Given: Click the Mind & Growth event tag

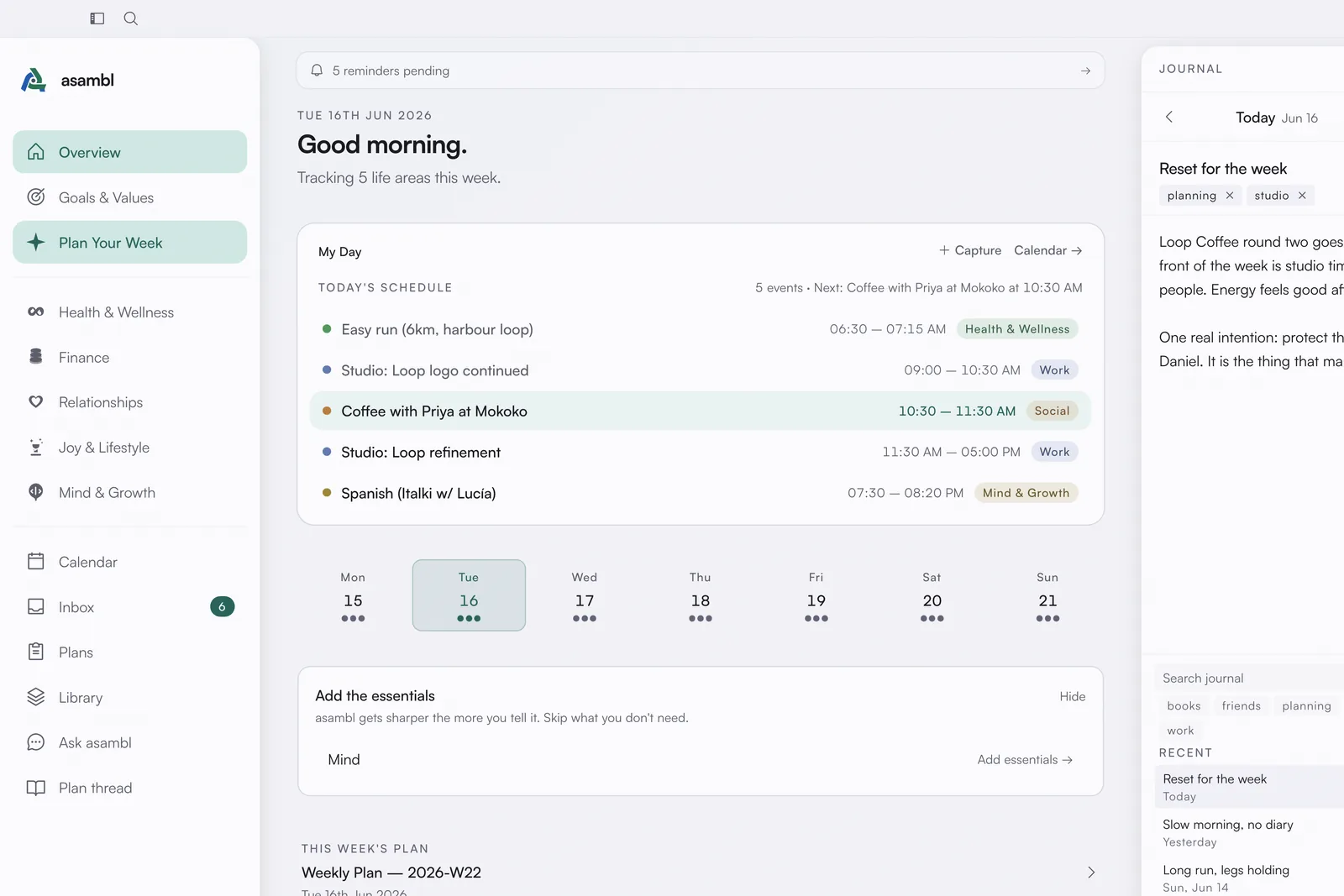Looking at the screenshot, I should point(1026,493).
